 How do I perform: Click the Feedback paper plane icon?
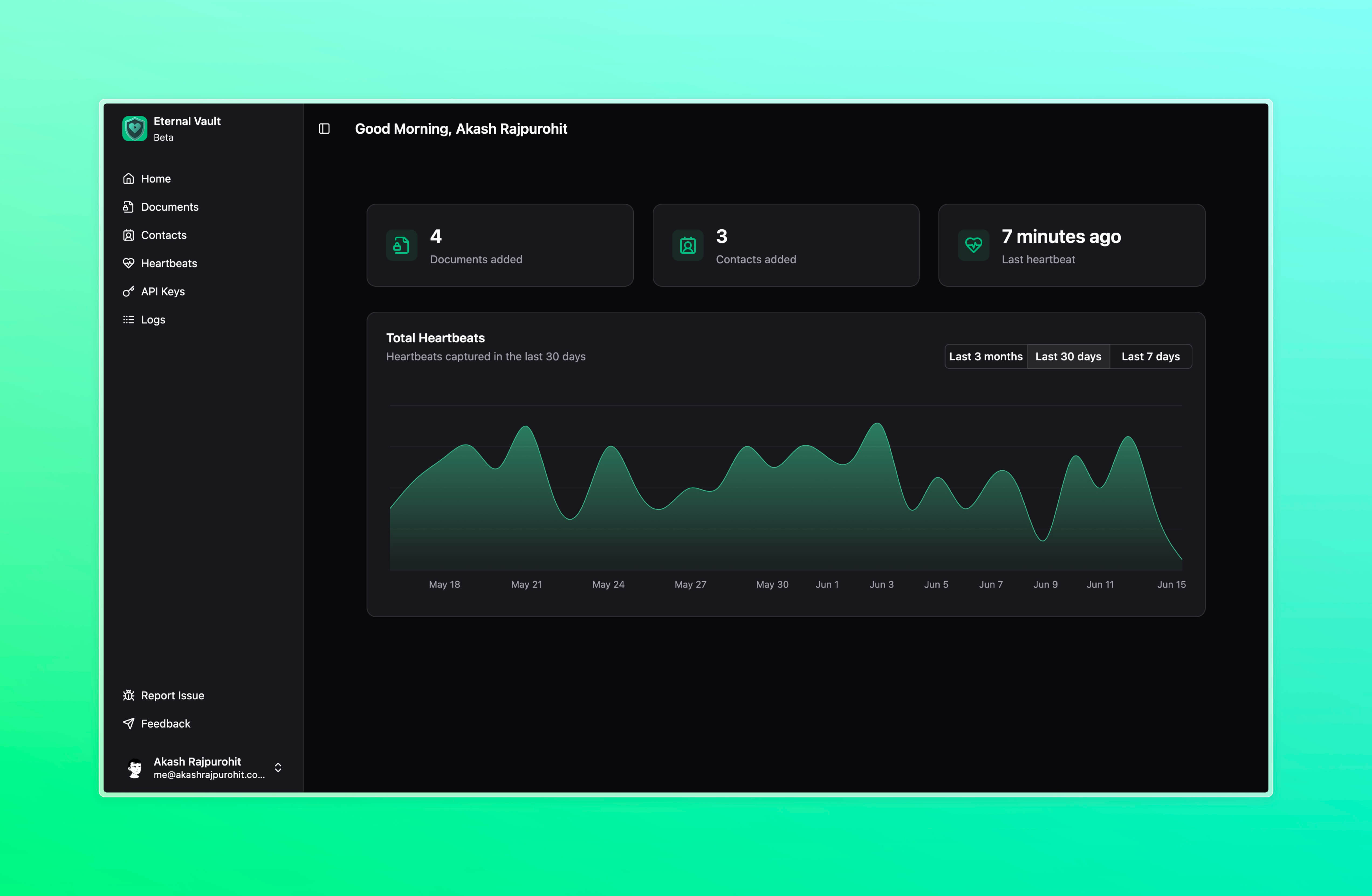129,724
